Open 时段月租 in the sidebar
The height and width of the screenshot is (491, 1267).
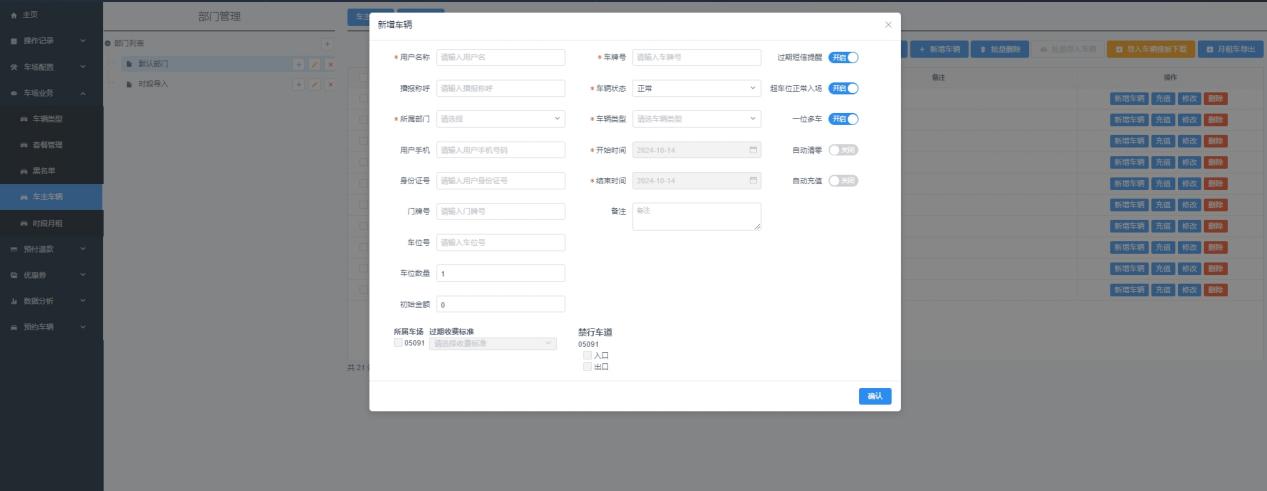tap(51, 223)
